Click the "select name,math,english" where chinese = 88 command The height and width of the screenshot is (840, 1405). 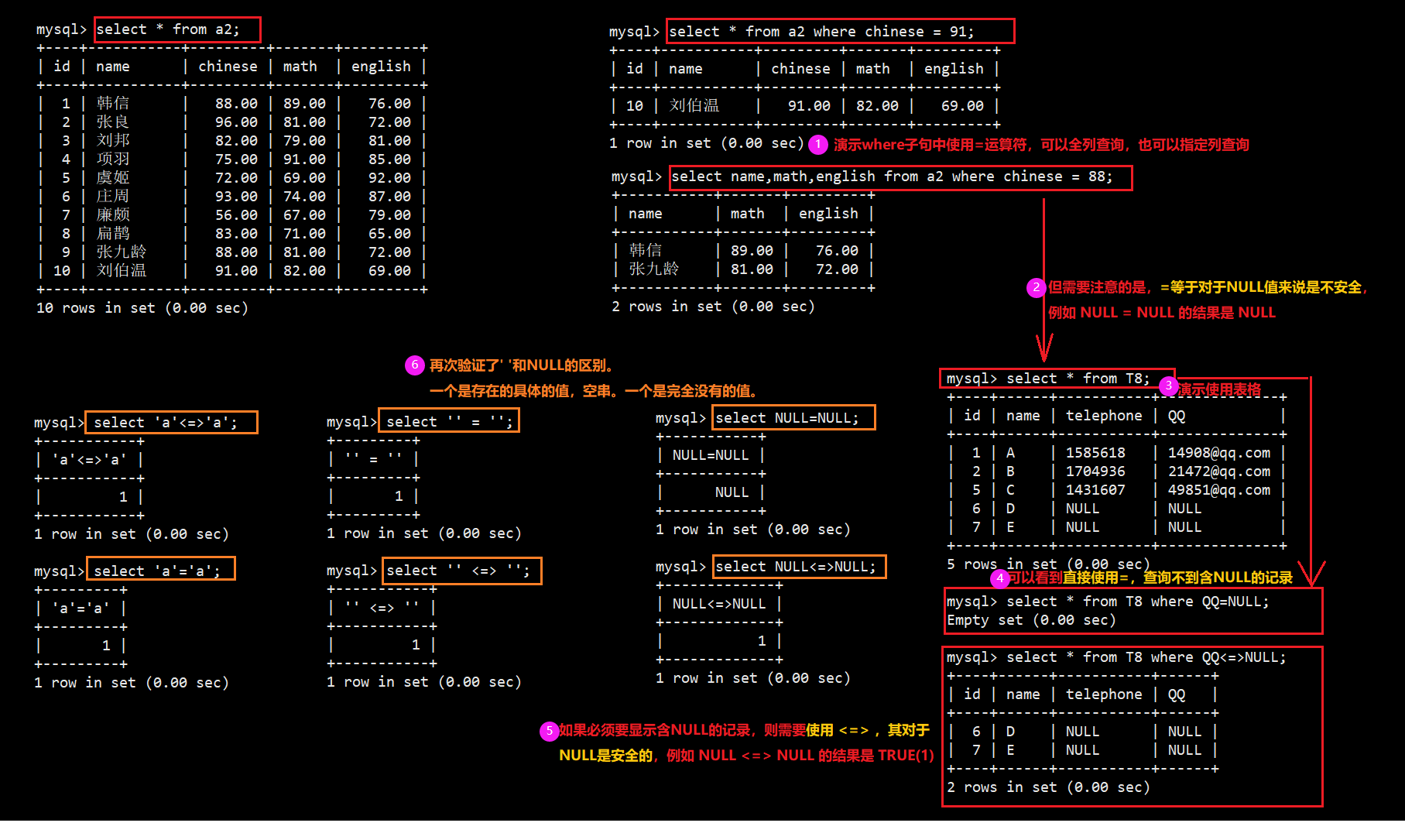pos(892,177)
